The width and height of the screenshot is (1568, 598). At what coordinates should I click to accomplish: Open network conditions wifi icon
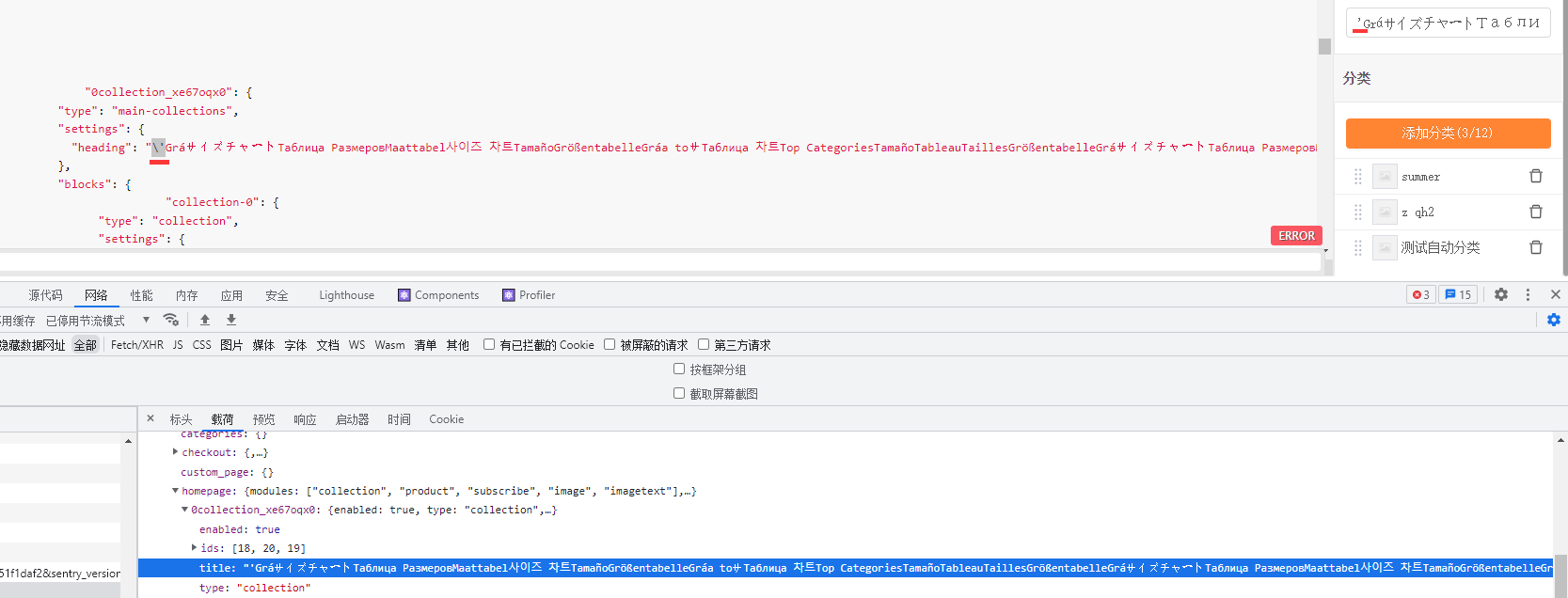(x=170, y=320)
